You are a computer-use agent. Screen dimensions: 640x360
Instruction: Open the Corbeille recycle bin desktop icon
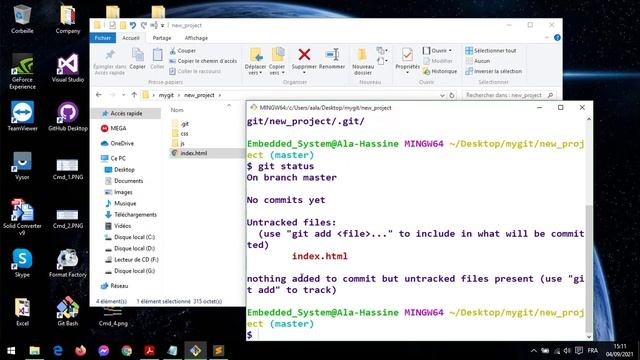[x=22, y=18]
